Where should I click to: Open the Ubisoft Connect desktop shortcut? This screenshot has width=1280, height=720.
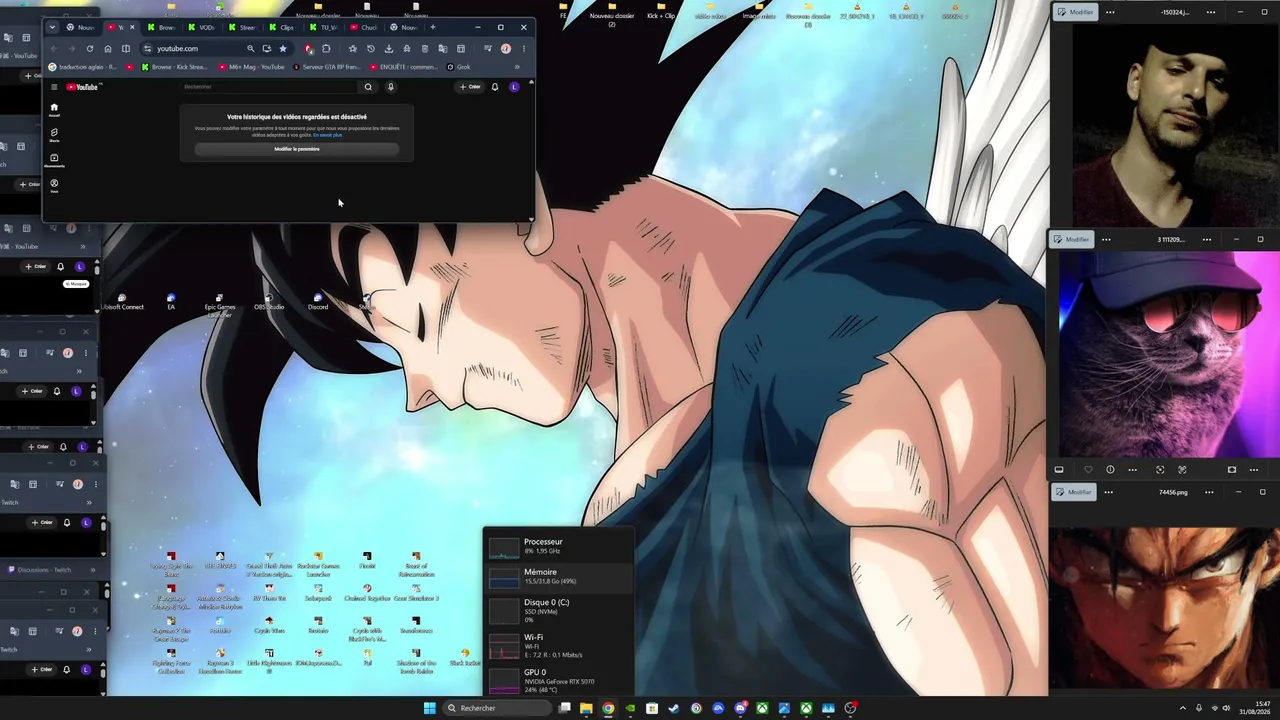coord(122,302)
